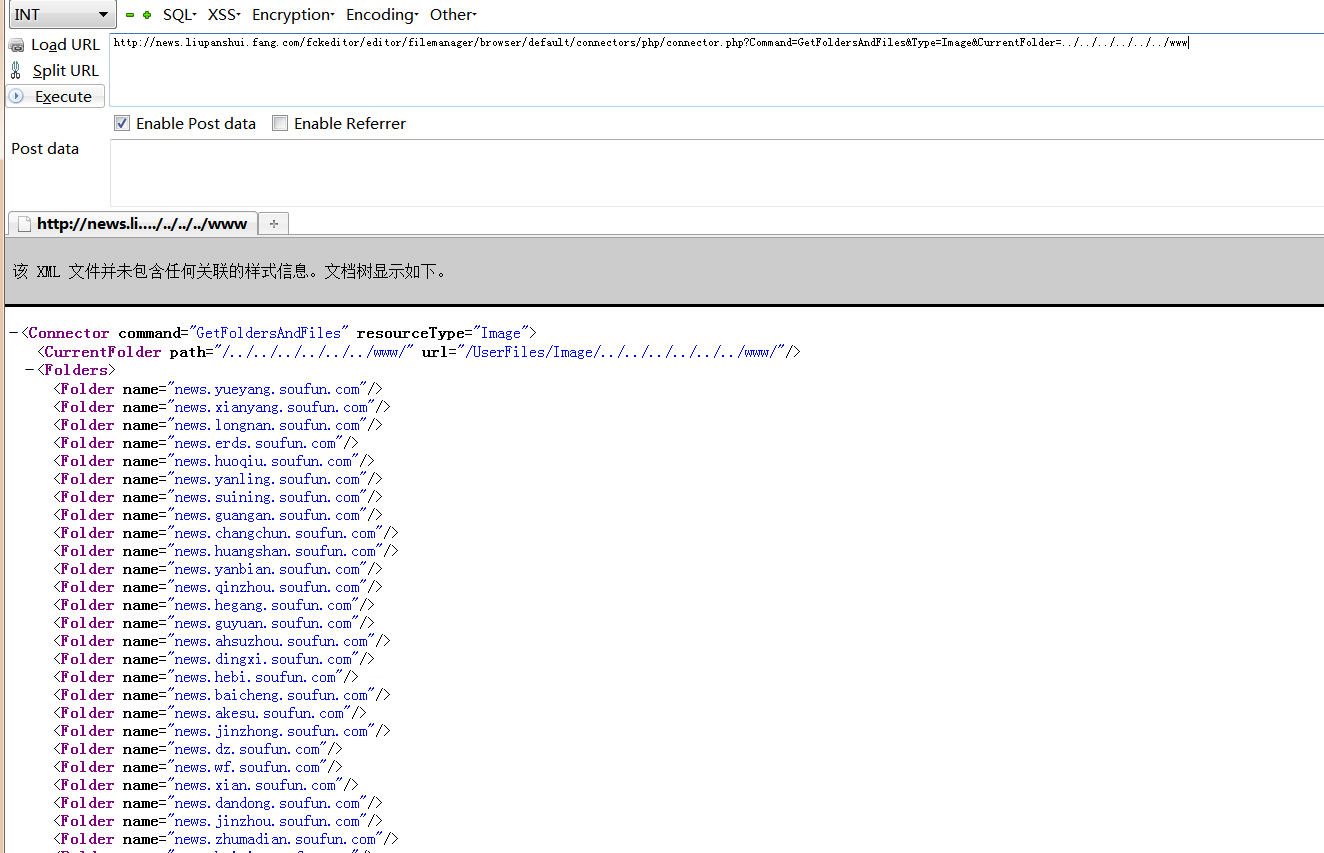The image size is (1324, 853).
Task: Click folder row news.huoqiu.soufun.com
Action: point(214,461)
